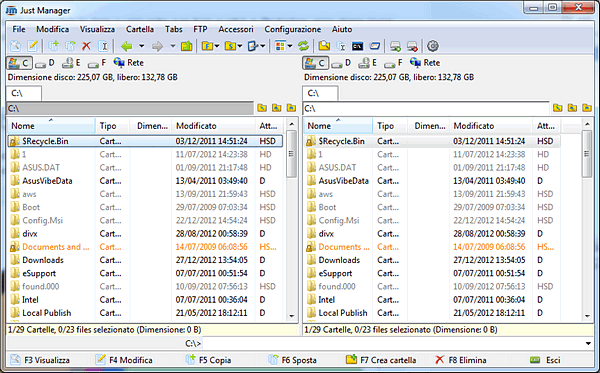Open the command line history dropdown
The width and height of the screenshot is (600, 373).
588,344
